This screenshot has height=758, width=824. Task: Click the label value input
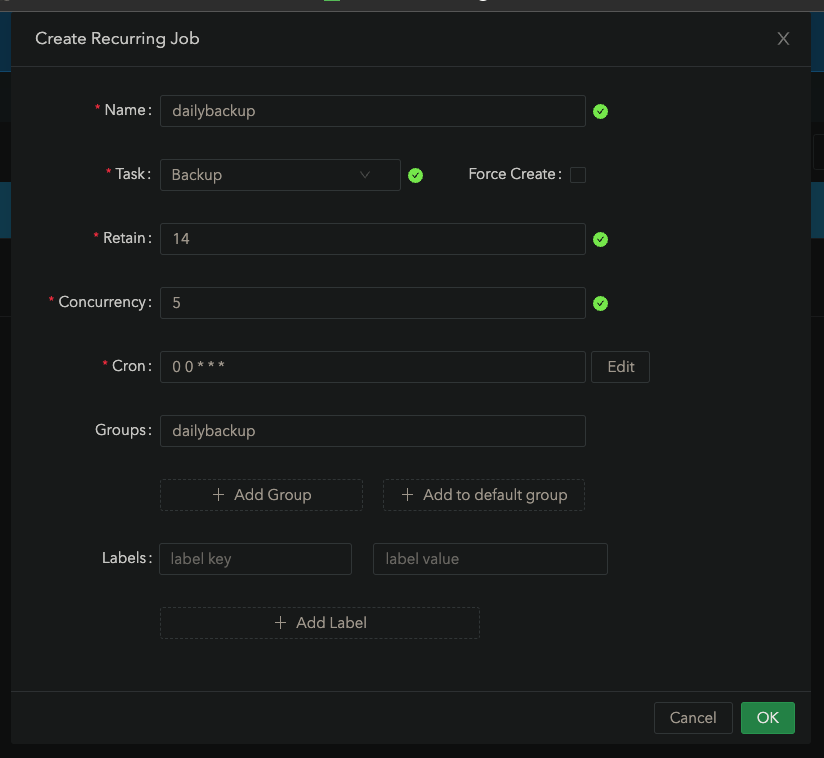(x=490, y=559)
